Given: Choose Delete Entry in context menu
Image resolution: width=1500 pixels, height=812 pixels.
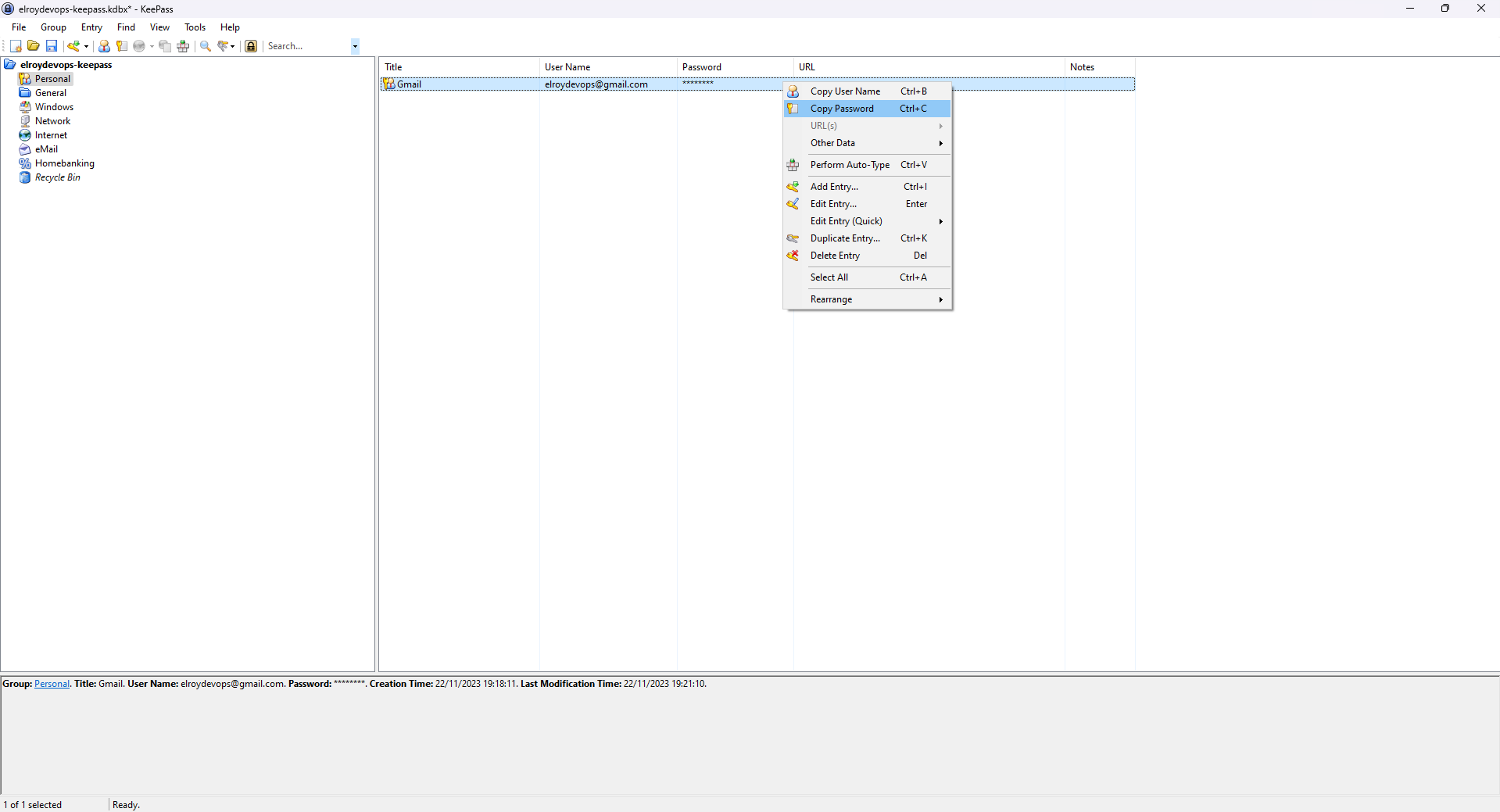Looking at the screenshot, I should coord(868,256).
